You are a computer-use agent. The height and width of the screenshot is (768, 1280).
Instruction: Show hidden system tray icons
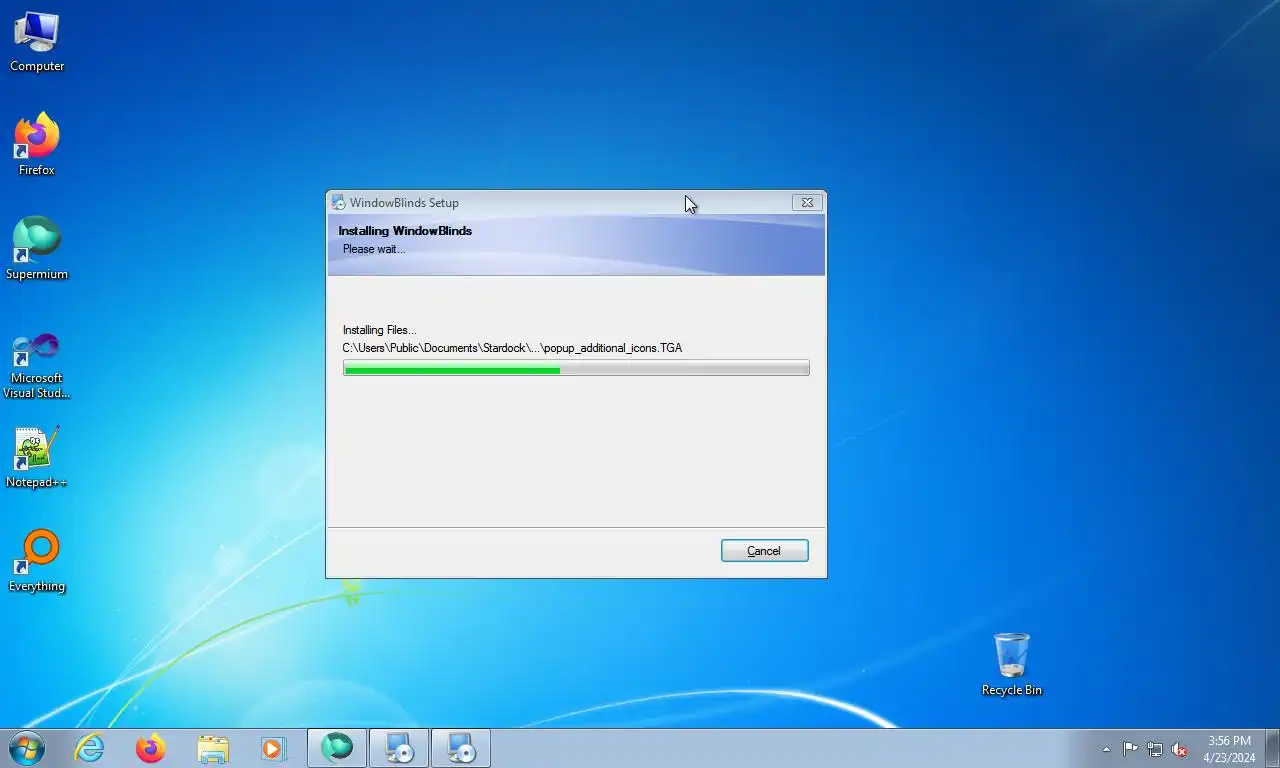point(1106,749)
